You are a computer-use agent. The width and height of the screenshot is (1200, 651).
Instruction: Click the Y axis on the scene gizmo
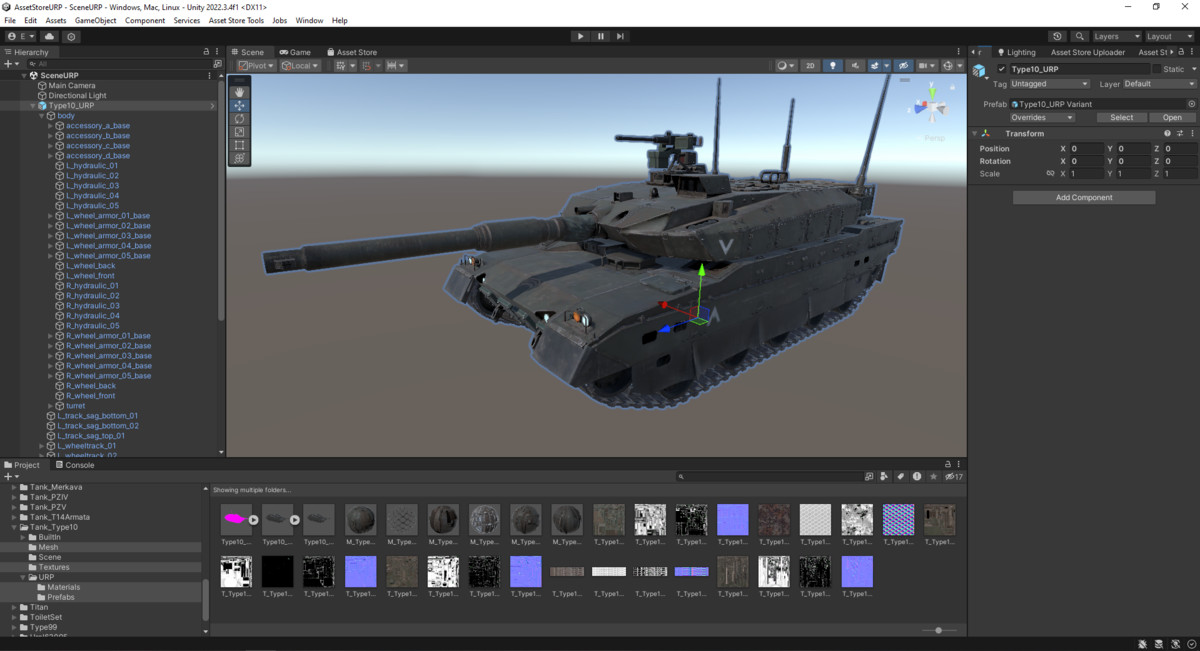point(930,90)
